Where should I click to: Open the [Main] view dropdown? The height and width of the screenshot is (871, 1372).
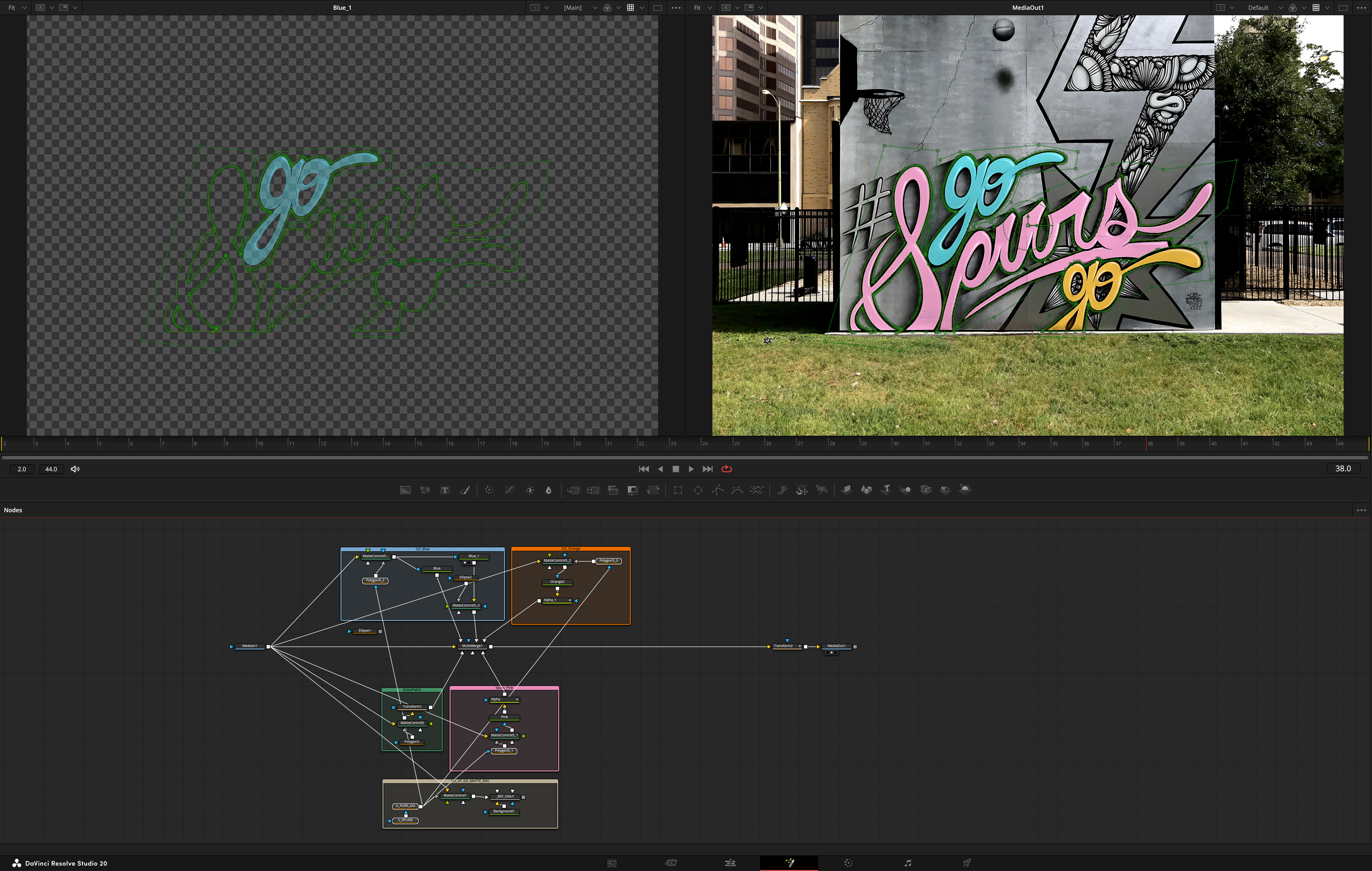580,7
